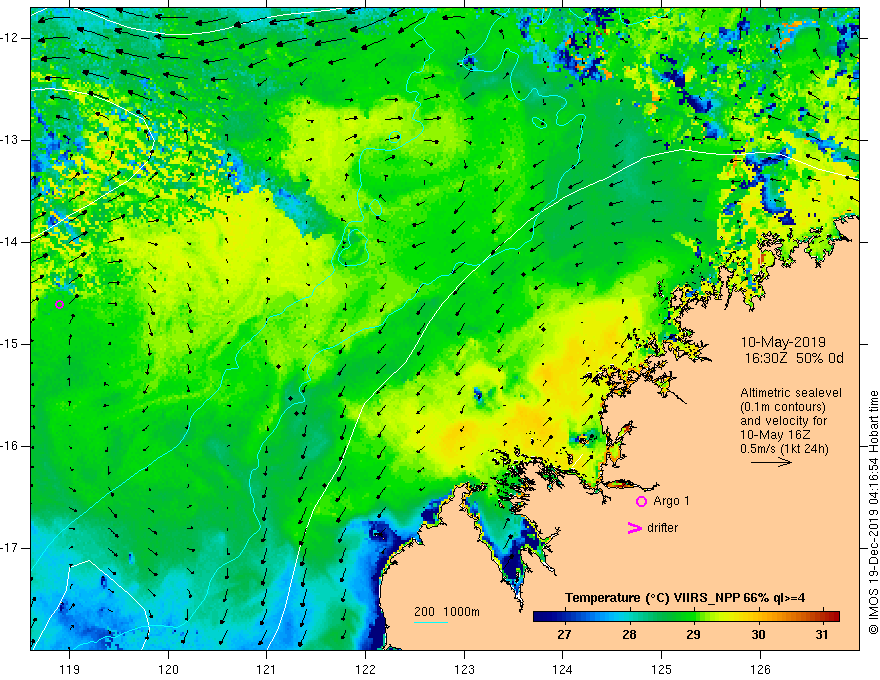This screenshot has height=680, width=880.
Task: Click the 27 value on the color scale
Action: pos(564,635)
